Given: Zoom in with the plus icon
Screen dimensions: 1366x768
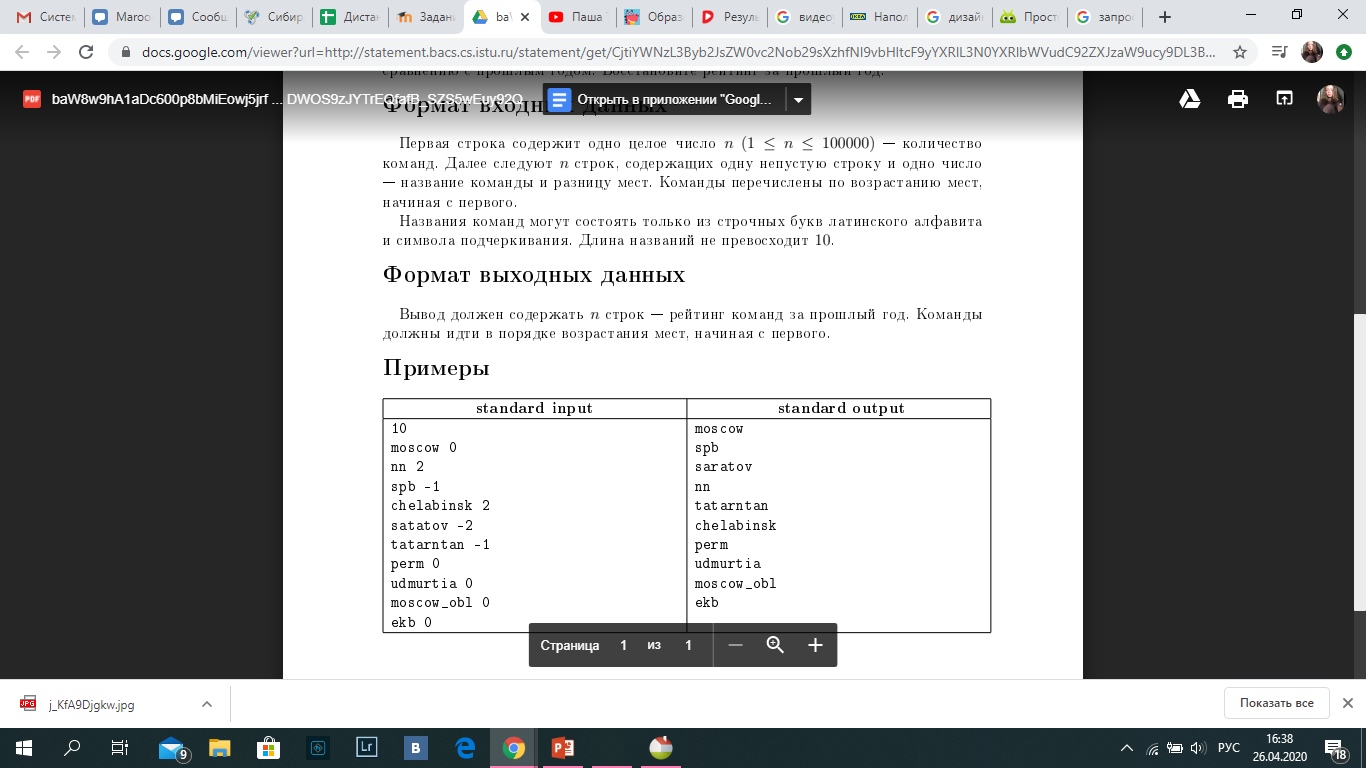Looking at the screenshot, I should 815,645.
